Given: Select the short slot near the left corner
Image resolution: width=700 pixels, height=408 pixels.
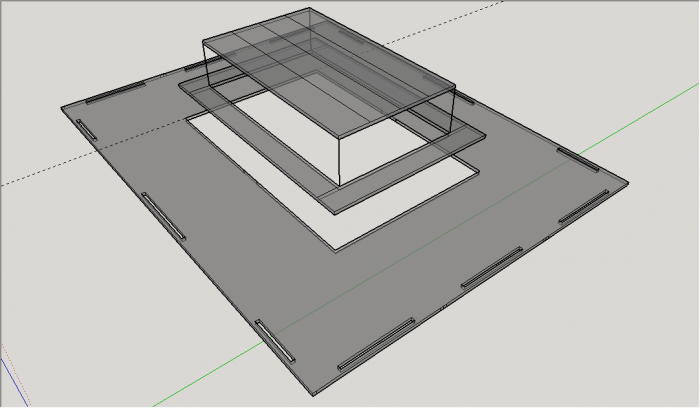Looking at the screenshot, I should pos(88,131).
